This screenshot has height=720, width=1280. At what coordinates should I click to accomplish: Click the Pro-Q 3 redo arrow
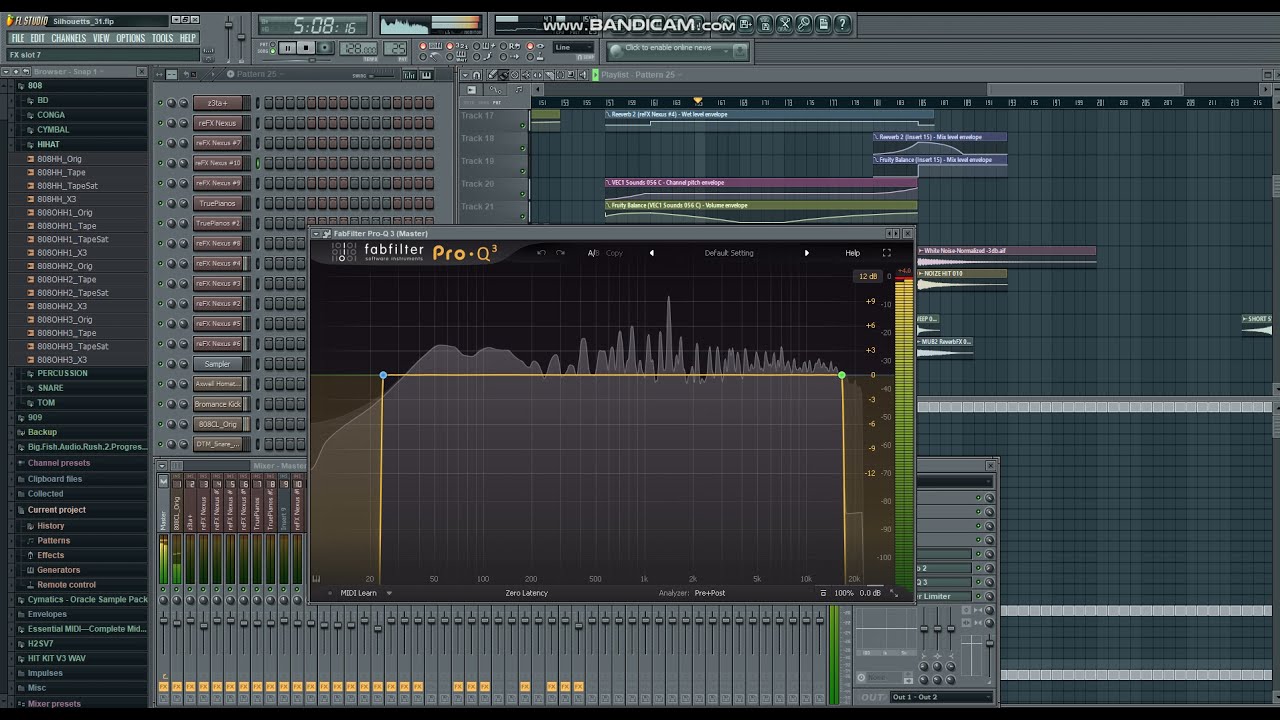tap(560, 253)
